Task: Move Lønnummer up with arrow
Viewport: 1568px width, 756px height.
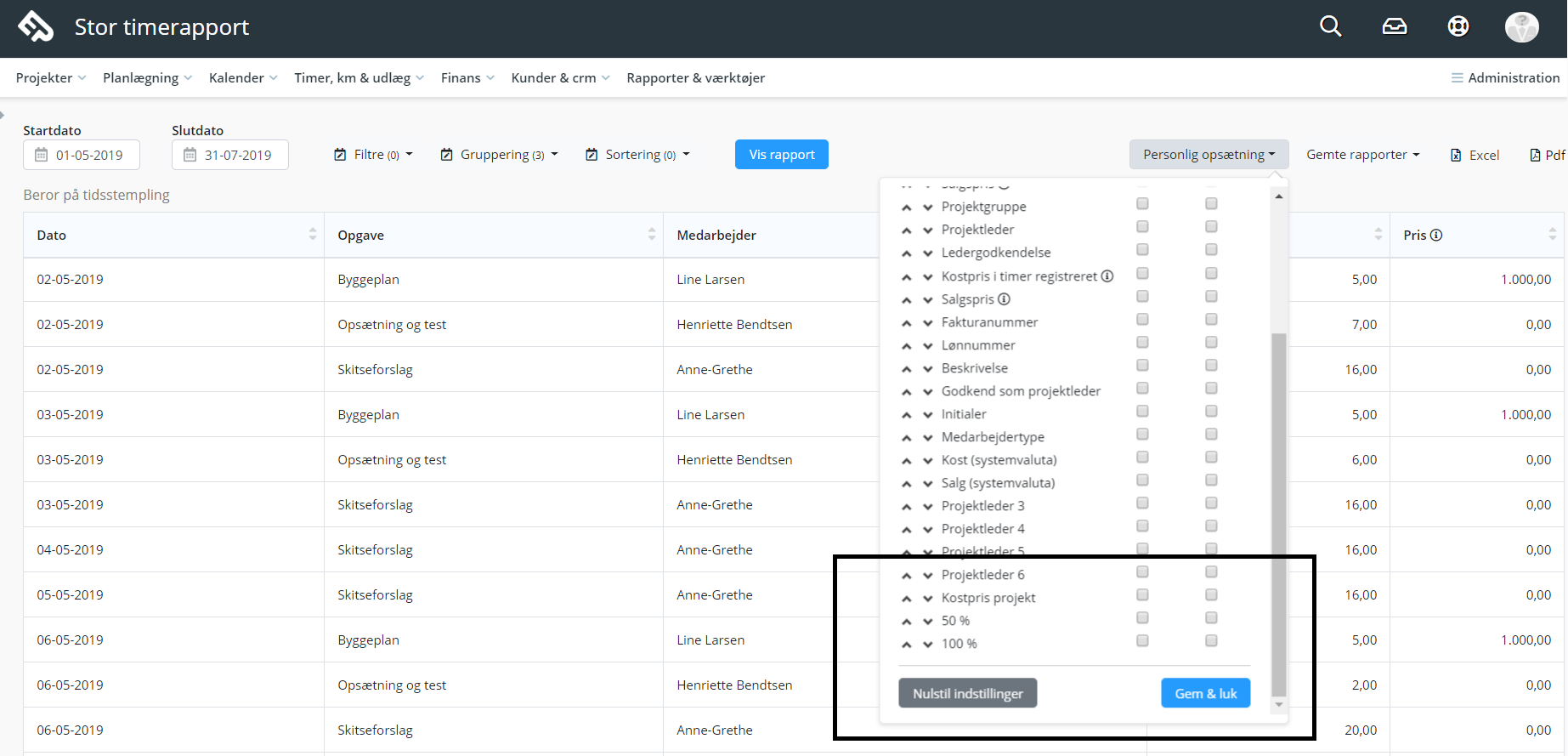Action: pyautogui.click(x=907, y=346)
